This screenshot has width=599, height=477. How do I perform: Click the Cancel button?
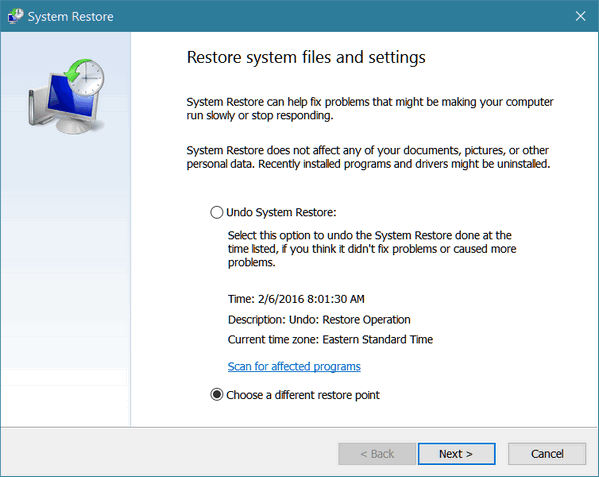pyautogui.click(x=547, y=454)
